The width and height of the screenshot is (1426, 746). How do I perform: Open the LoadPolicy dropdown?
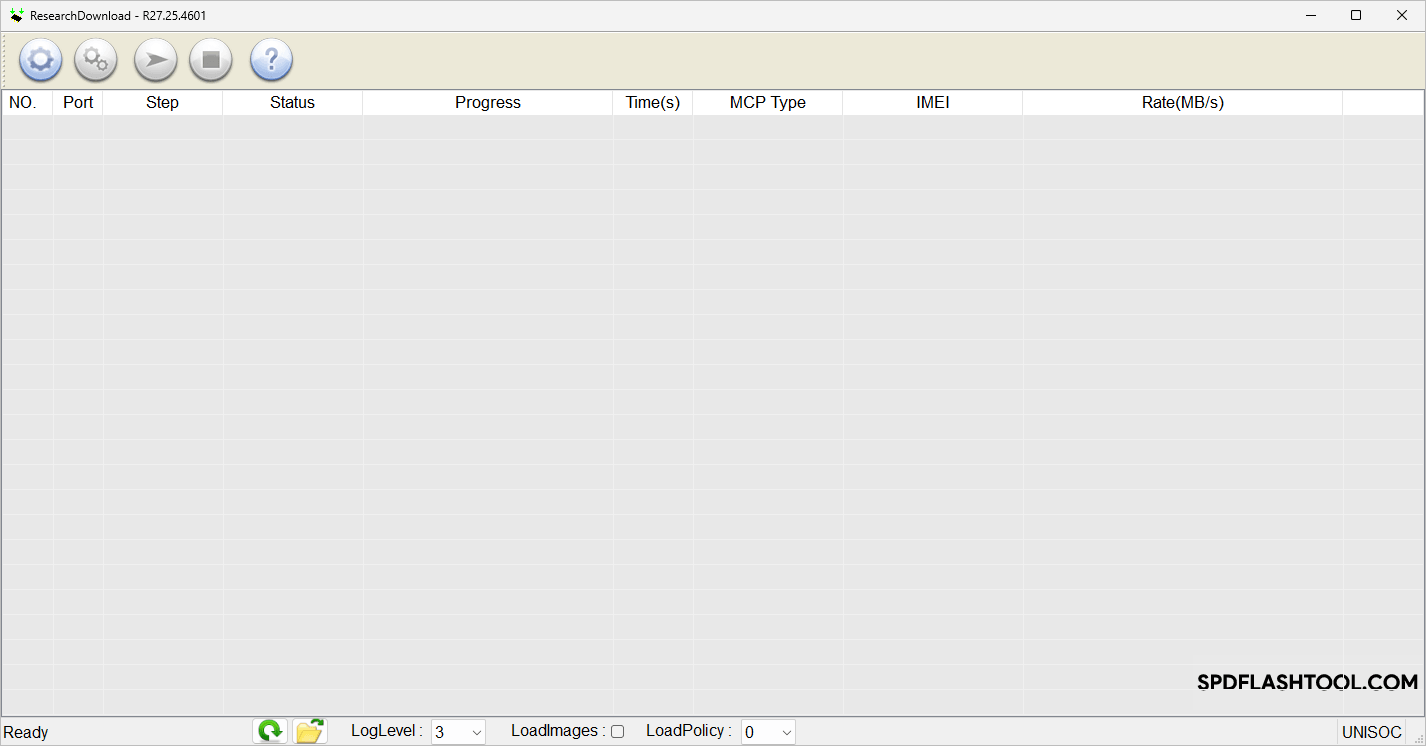click(x=786, y=732)
